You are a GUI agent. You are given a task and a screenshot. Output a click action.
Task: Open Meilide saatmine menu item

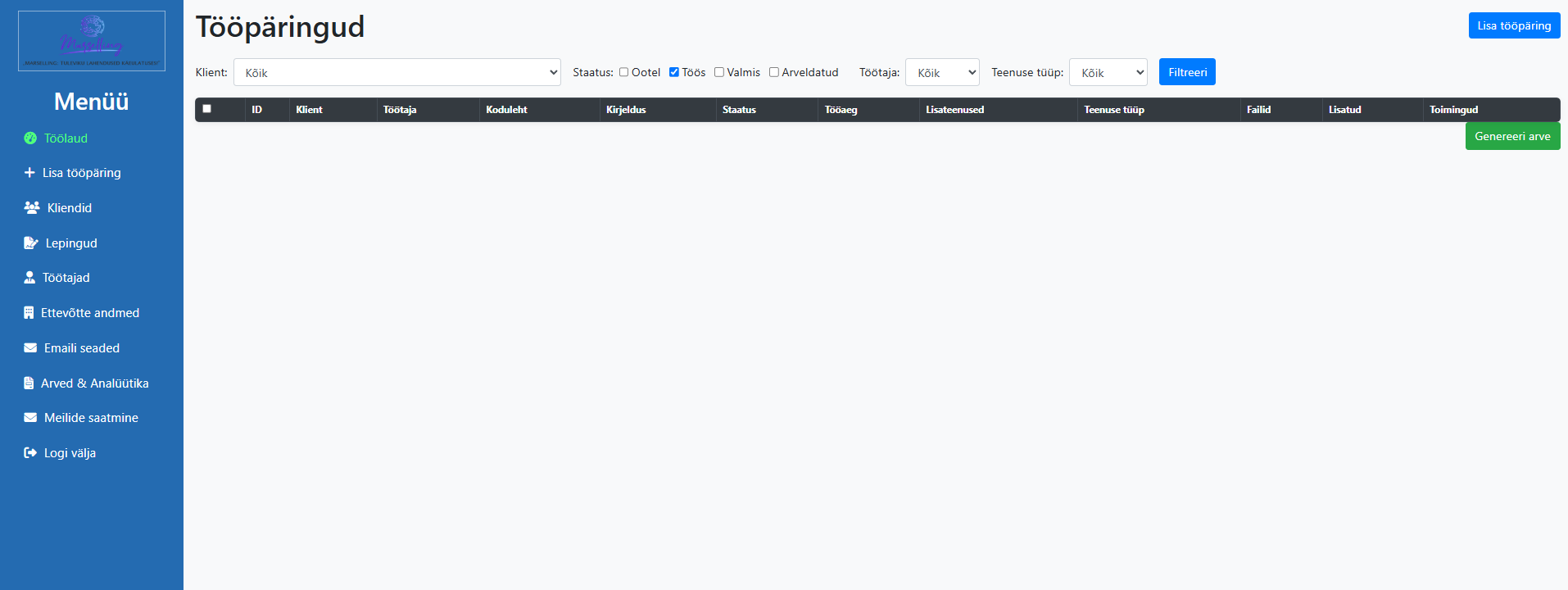[x=91, y=418]
